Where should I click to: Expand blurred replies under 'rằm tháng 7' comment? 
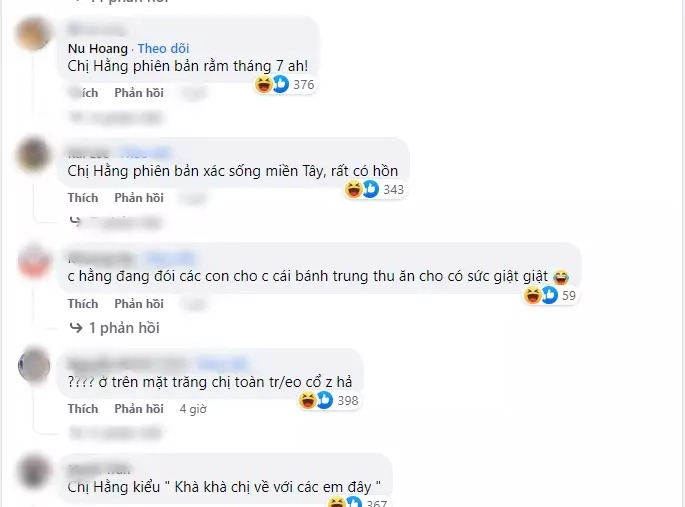point(115,117)
